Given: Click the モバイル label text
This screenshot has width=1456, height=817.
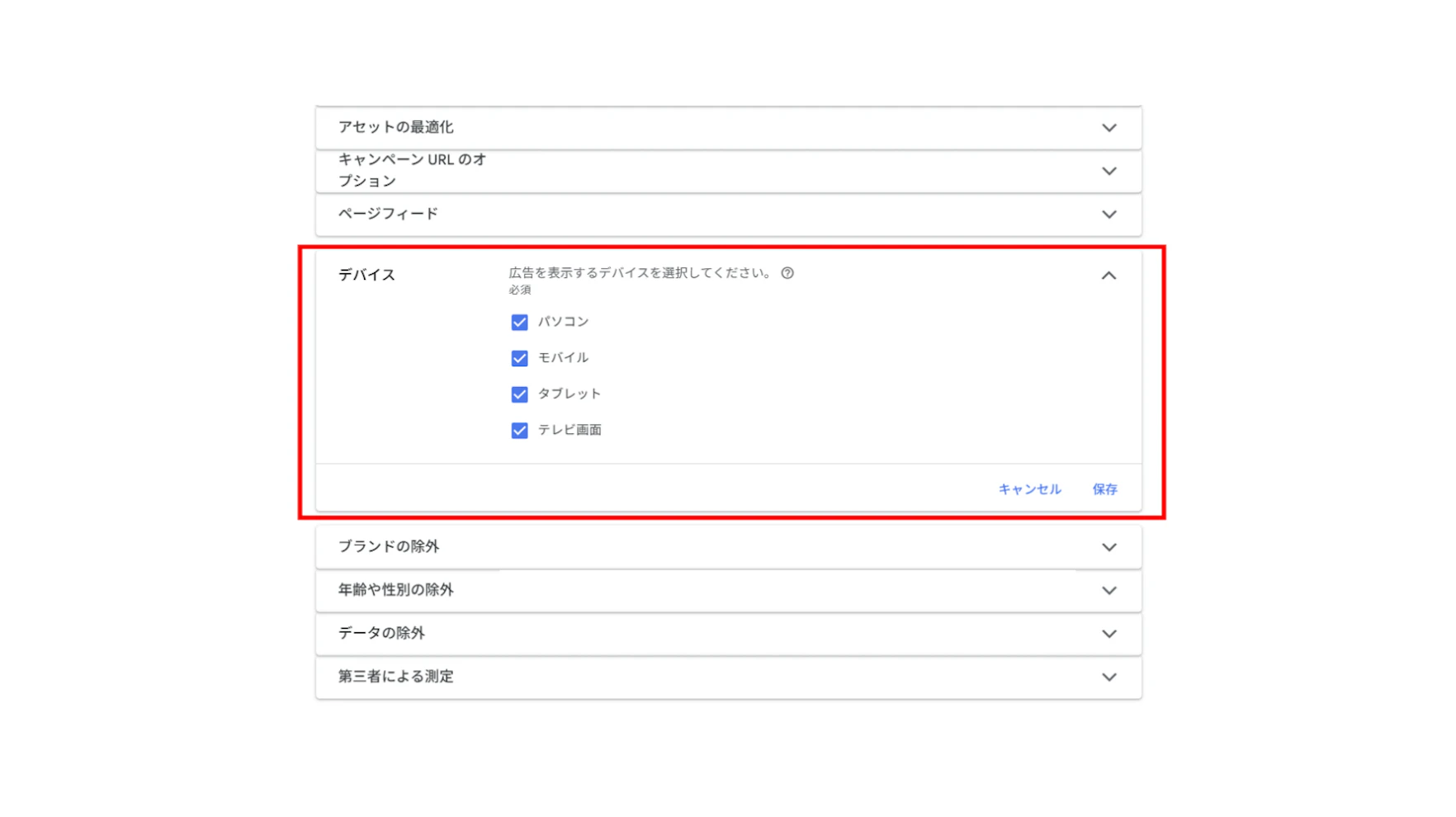Looking at the screenshot, I should [563, 357].
